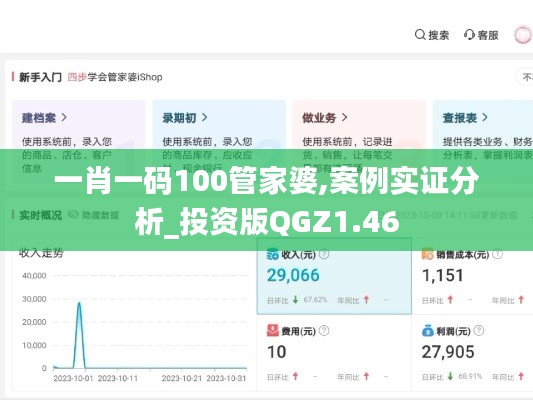The image size is (533, 400).
Task: Click the 销售成本 orange icon
Action: click(427, 254)
